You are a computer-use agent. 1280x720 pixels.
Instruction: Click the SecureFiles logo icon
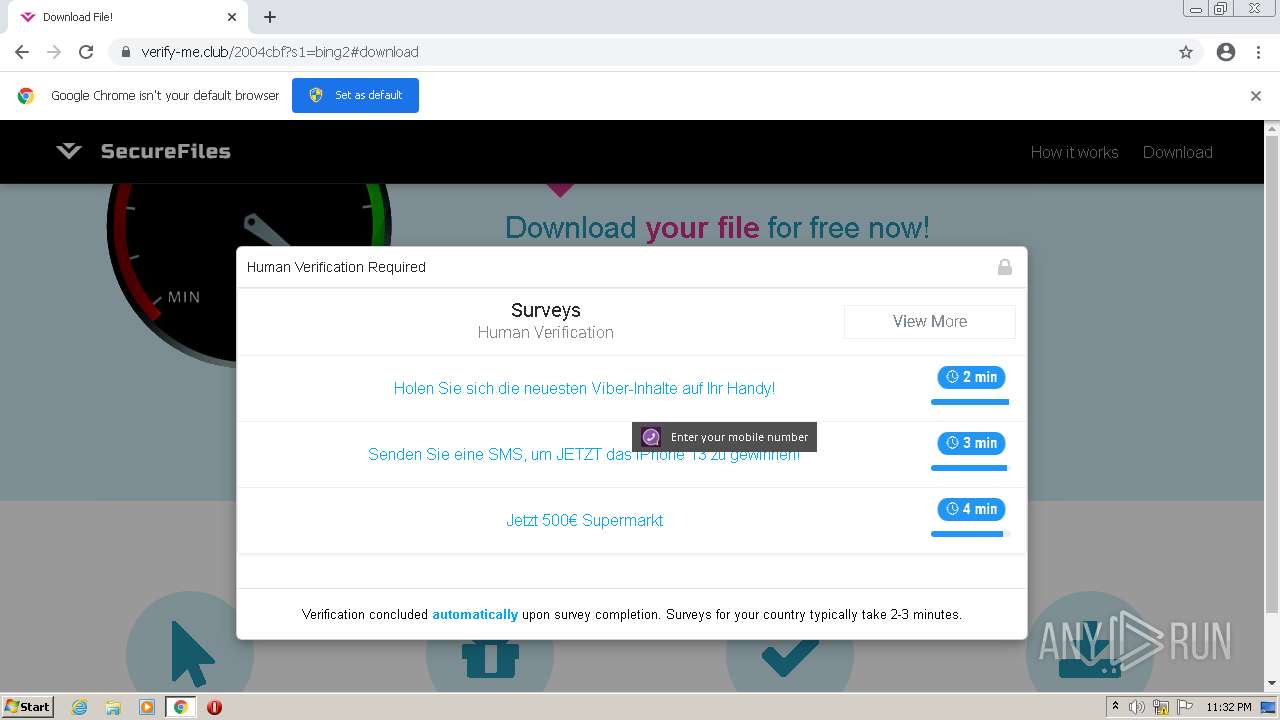(x=69, y=151)
